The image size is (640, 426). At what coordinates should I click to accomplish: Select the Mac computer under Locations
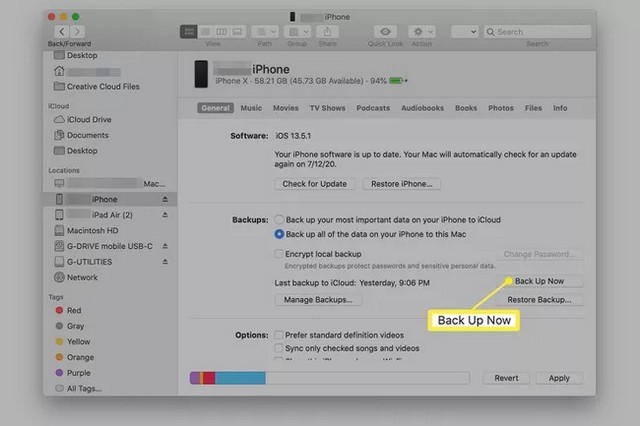(x=109, y=184)
